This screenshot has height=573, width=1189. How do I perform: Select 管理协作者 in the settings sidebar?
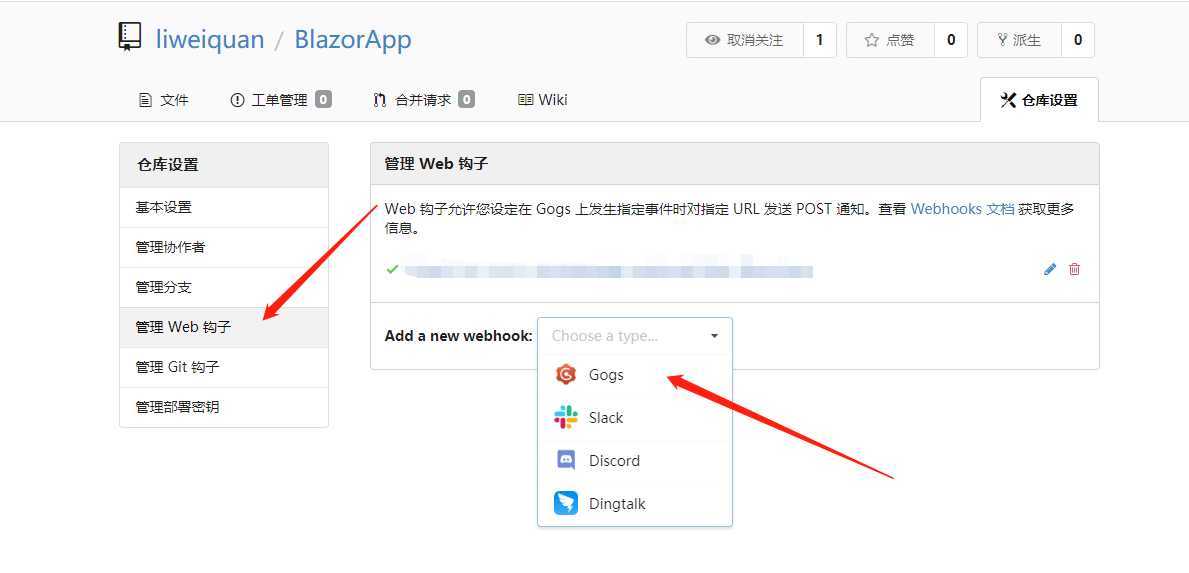[x=224, y=247]
